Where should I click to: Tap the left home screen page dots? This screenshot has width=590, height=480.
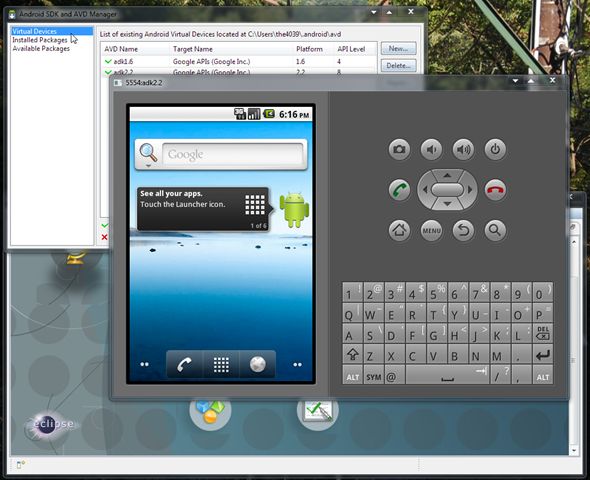point(144,364)
